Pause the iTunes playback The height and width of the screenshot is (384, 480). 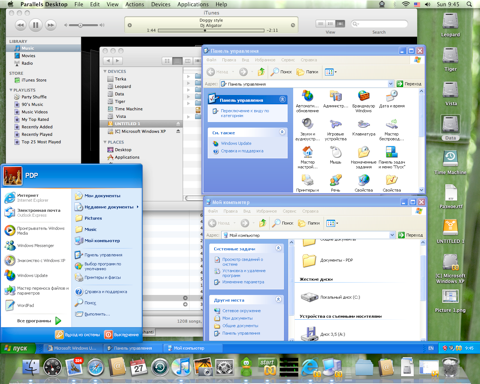(35, 25)
